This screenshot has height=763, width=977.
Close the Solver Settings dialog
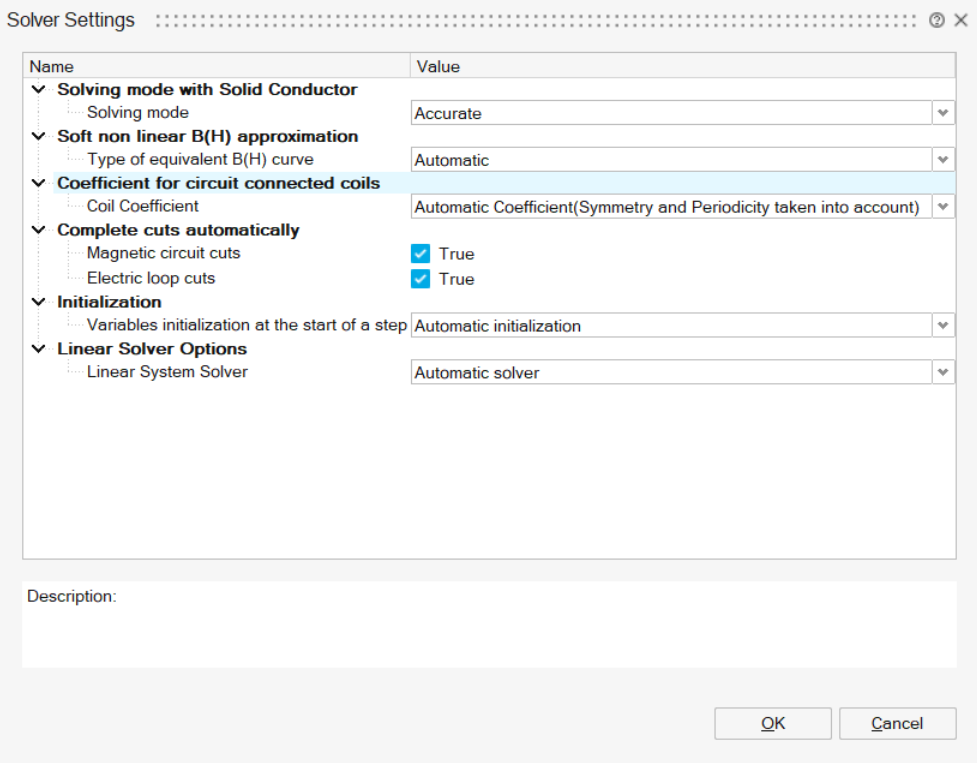(960, 20)
